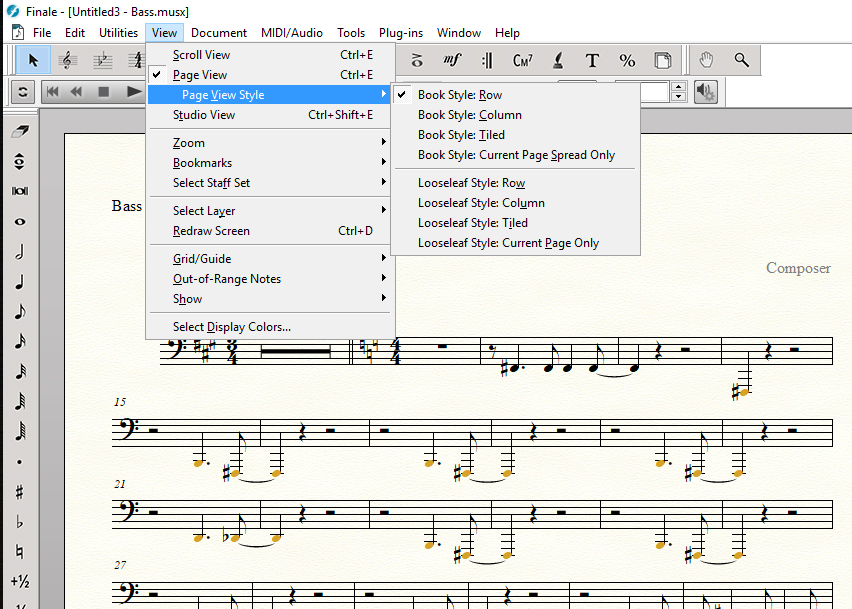Select the Chord tool (CM7)
Viewport: 852px width, 609px height.
click(x=522, y=60)
